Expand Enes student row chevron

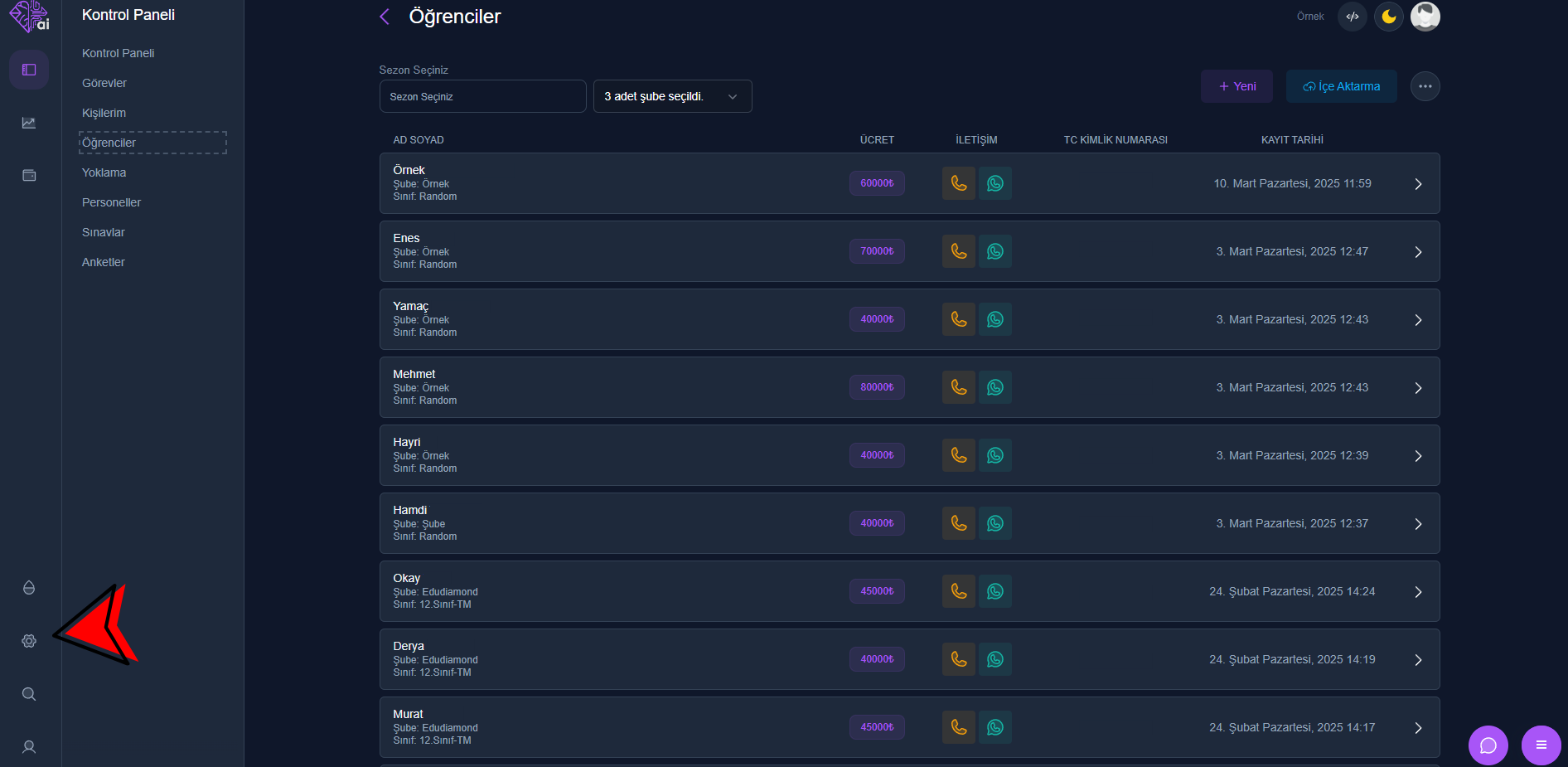pos(1418,252)
